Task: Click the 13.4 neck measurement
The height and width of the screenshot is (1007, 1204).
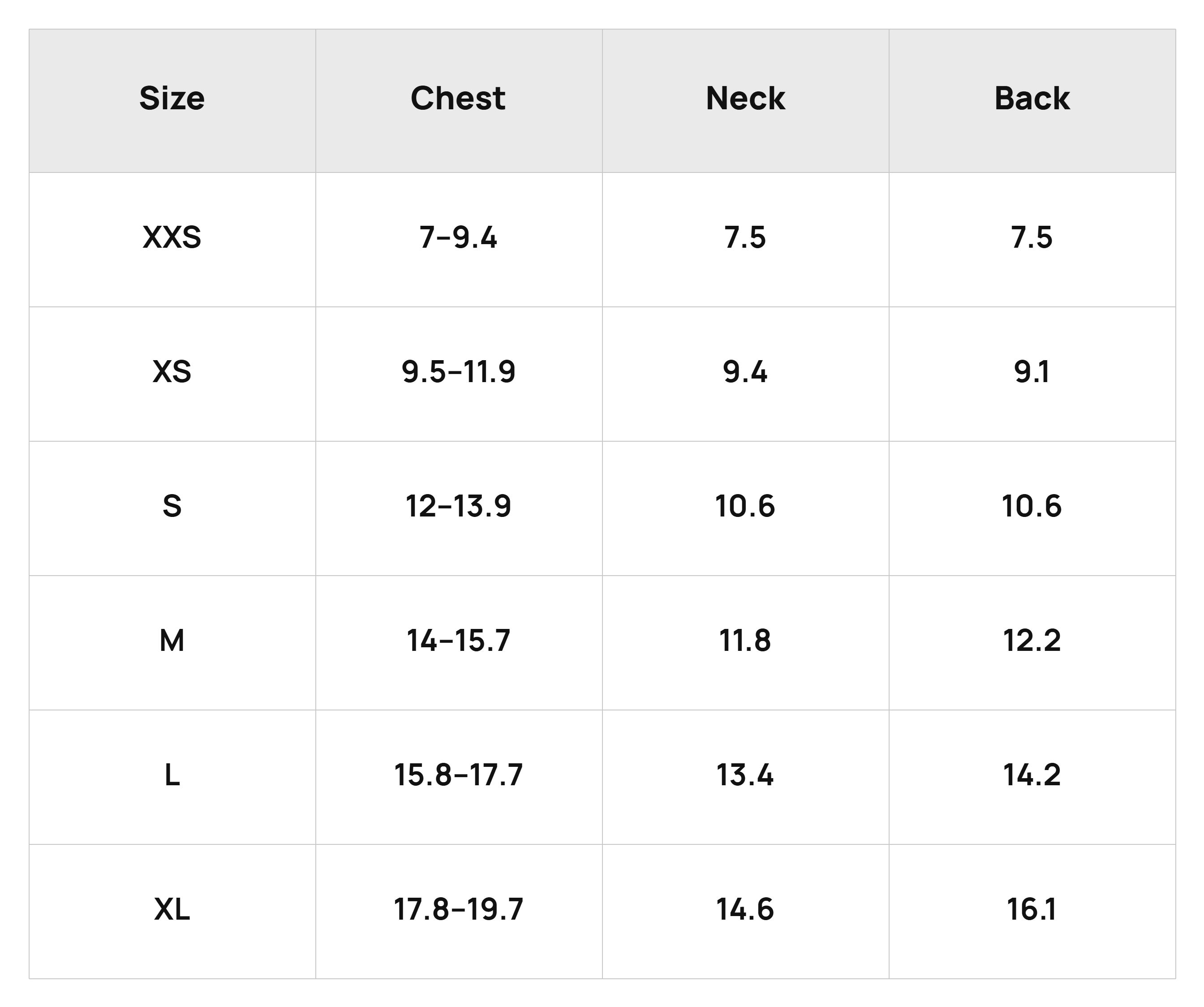Action: [745, 775]
